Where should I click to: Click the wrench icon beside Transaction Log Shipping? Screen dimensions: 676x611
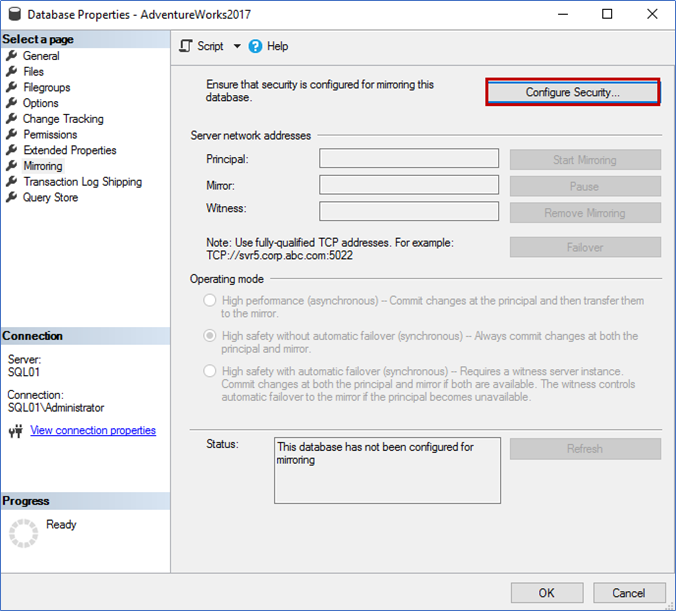[x=12, y=182]
